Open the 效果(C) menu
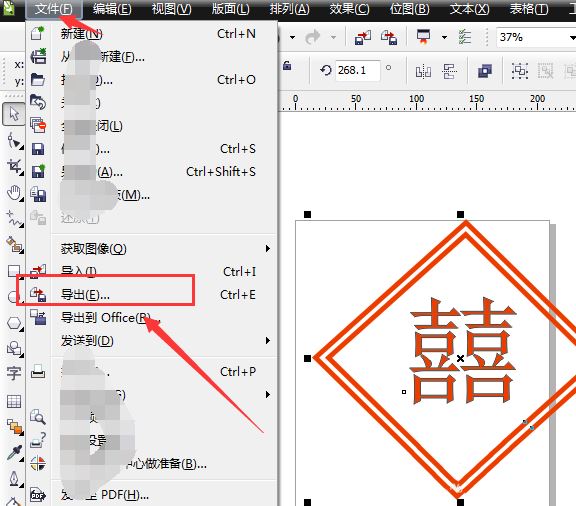 click(x=349, y=9)
